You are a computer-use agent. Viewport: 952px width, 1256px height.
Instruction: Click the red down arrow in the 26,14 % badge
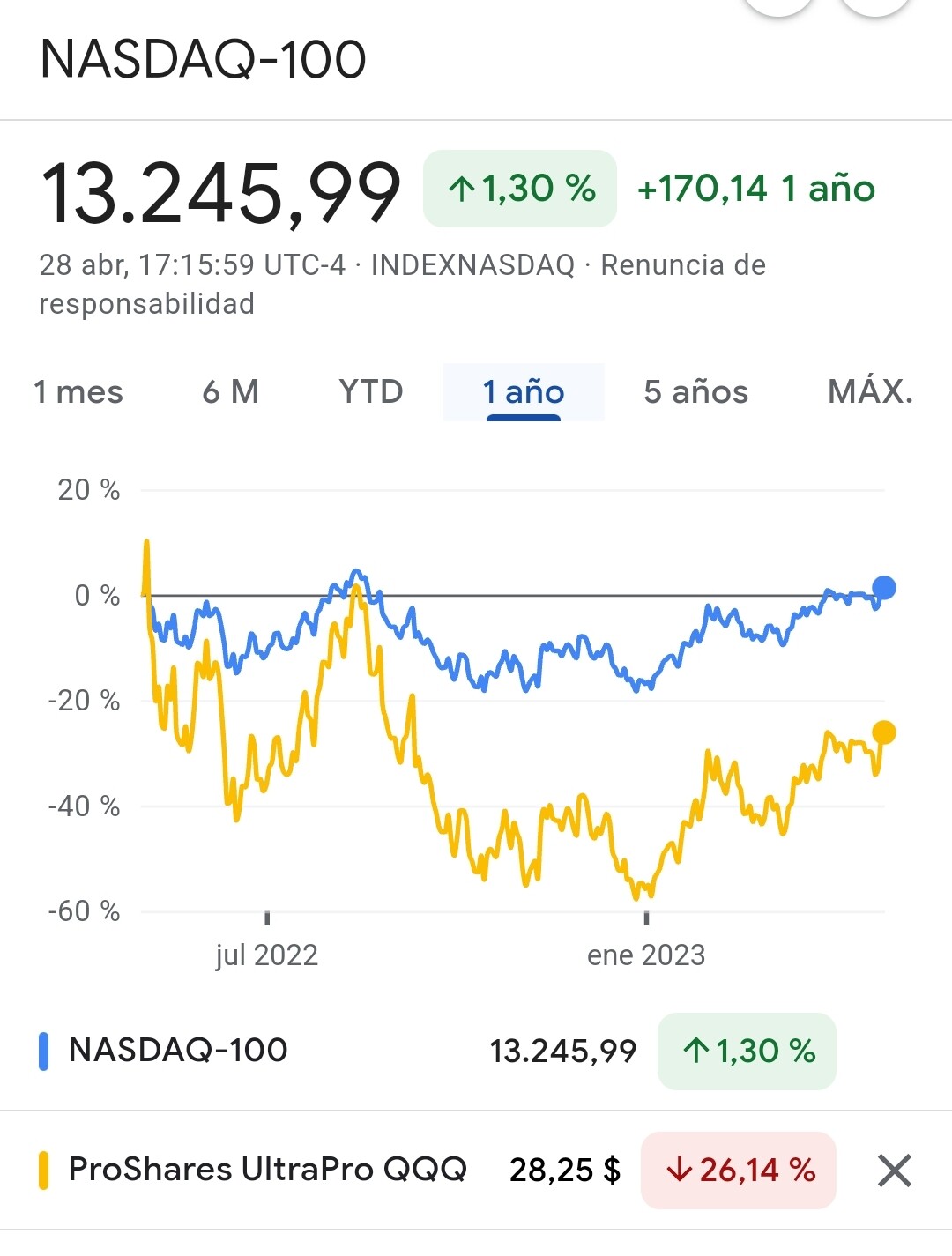click(679, 1171)
